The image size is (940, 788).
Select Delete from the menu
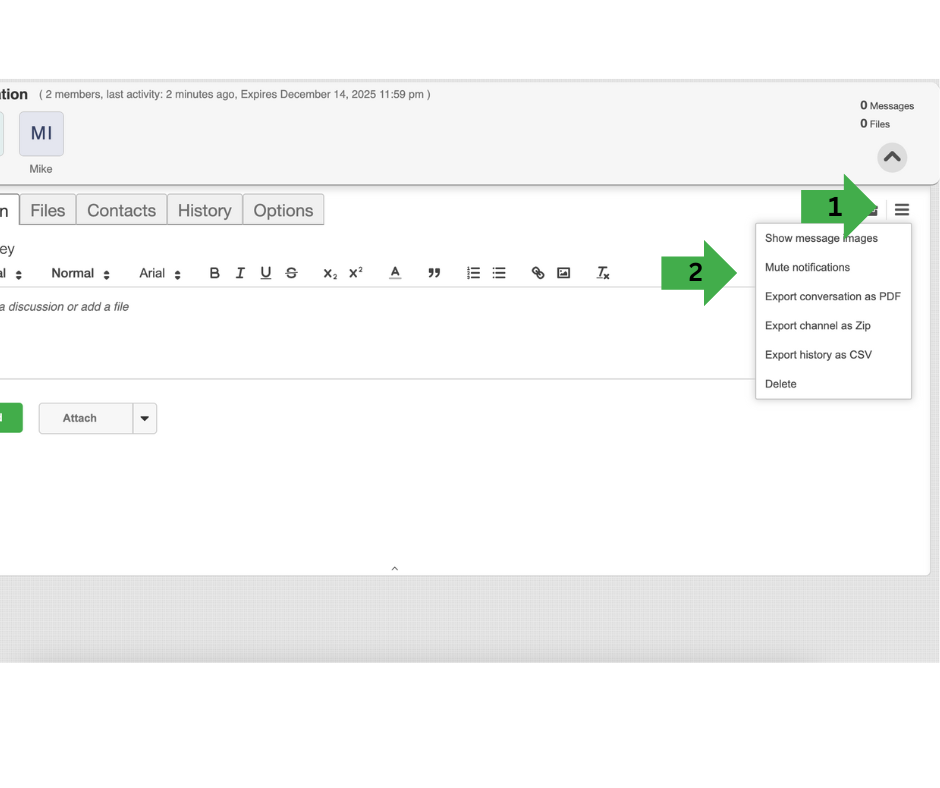(x=833, y=384)
